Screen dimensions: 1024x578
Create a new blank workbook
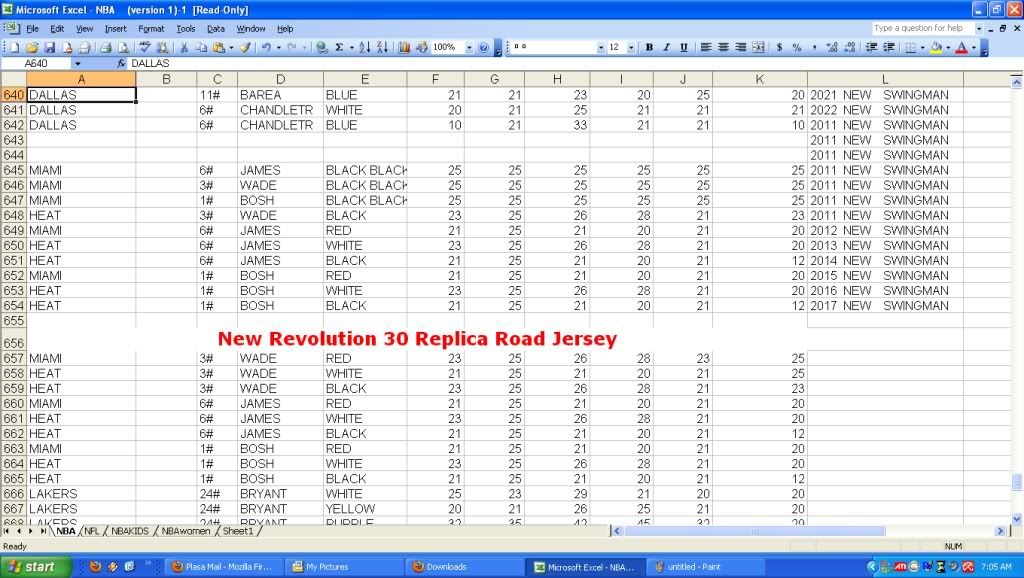tap(14, 47)
